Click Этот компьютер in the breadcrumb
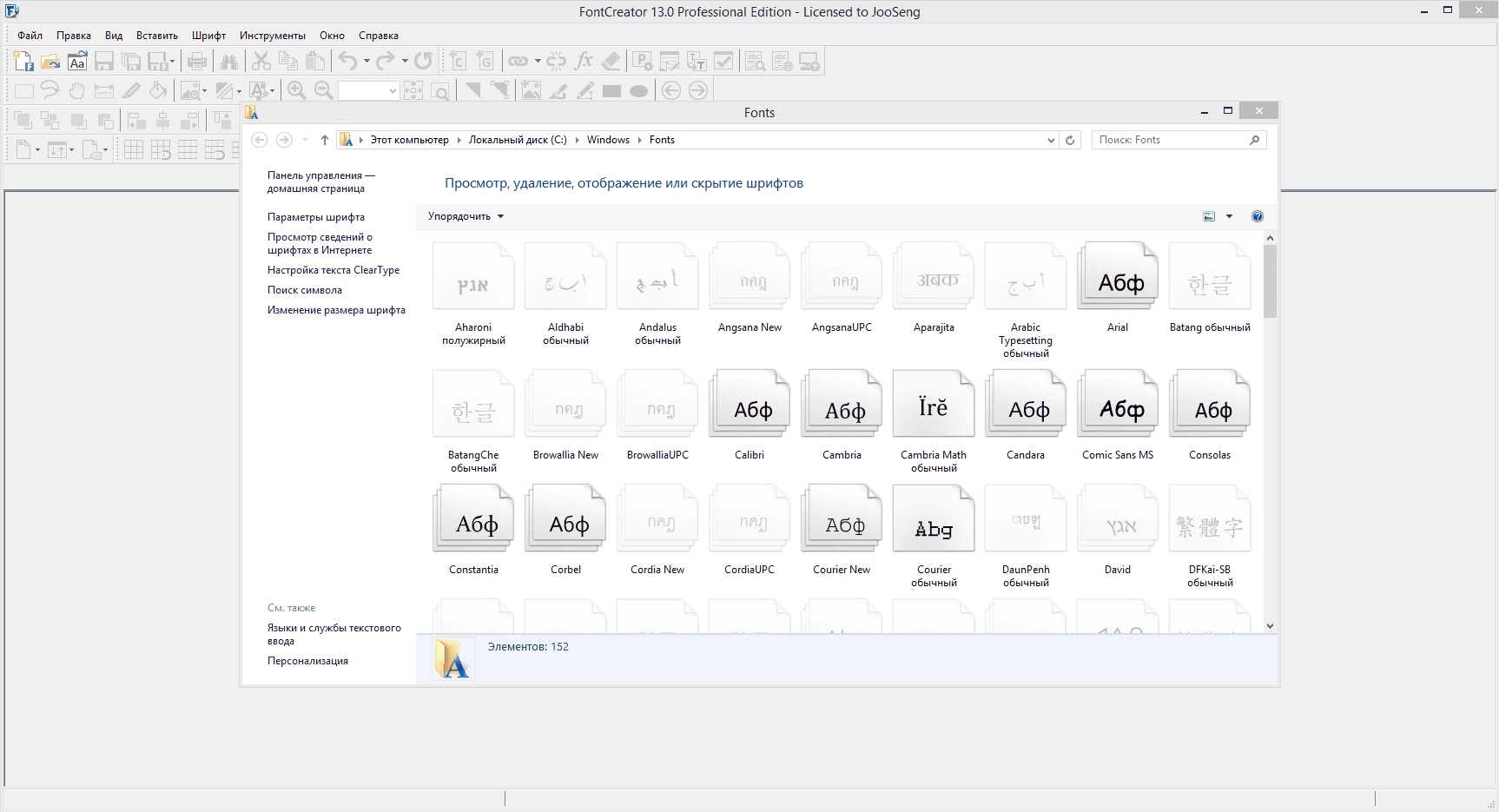Image resolution: width=1499 pixels, height=812 pixels. tap(409, 140)
